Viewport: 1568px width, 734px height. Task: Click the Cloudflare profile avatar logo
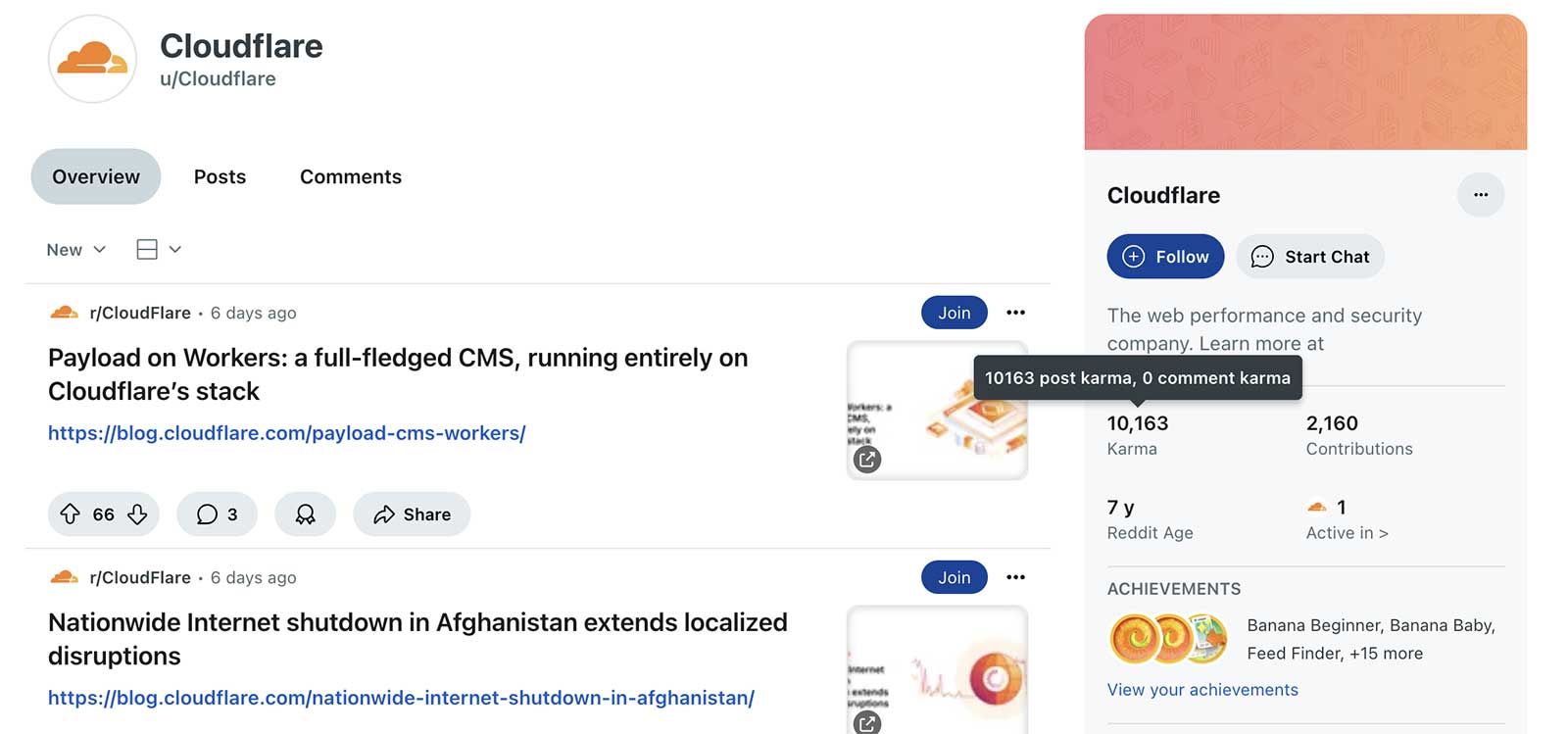tap(92, 59)
